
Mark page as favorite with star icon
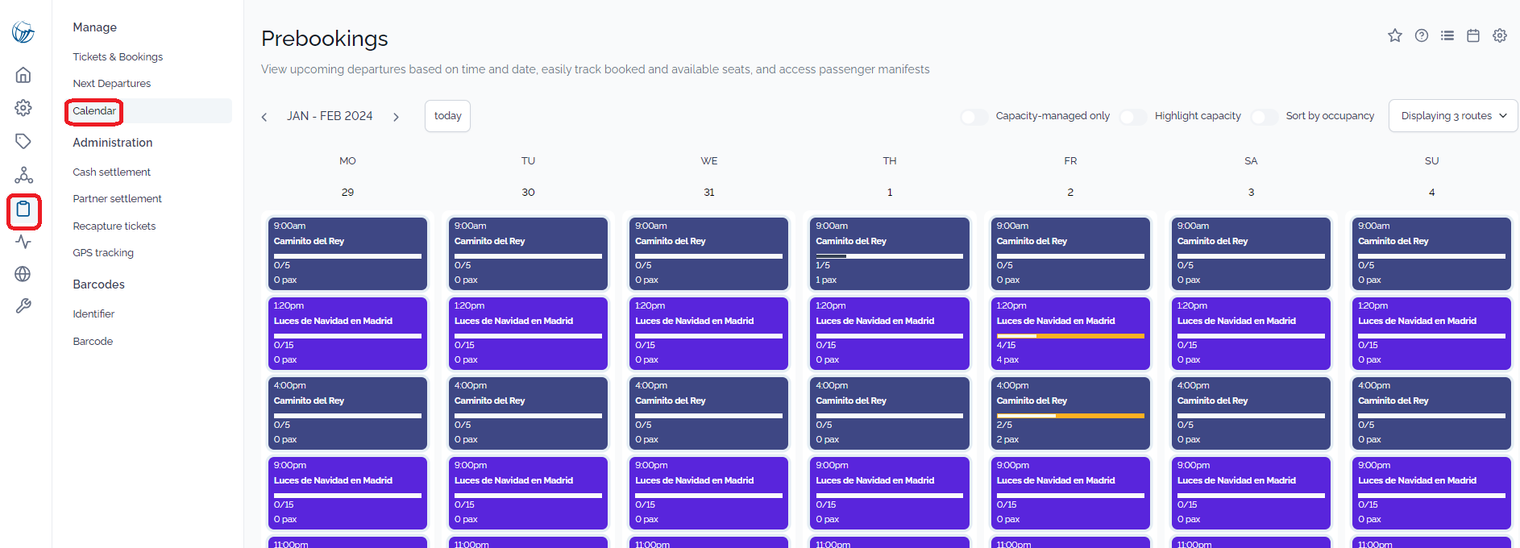[1395, 36]
